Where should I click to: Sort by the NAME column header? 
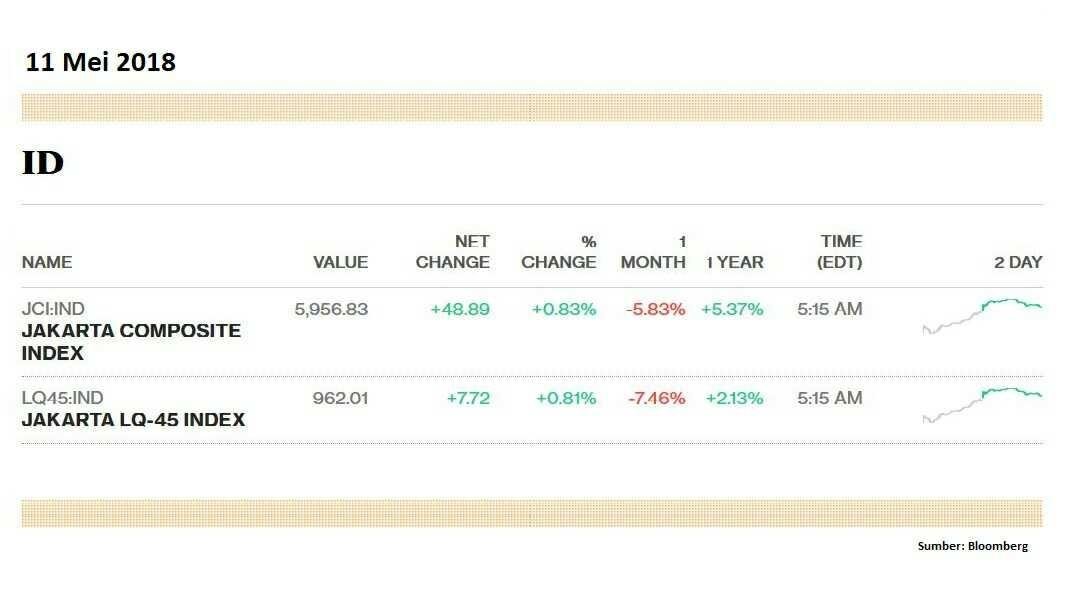pos(47,262)
